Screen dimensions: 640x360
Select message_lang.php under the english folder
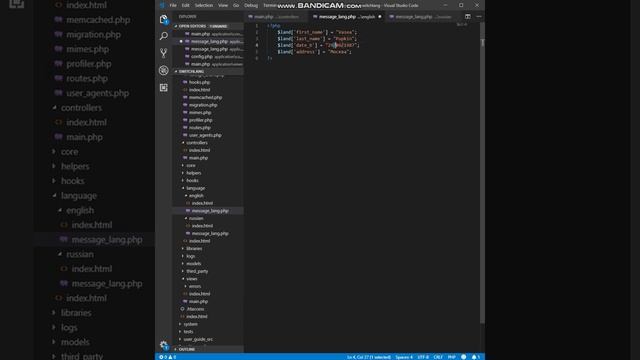(x=208, y=211)
